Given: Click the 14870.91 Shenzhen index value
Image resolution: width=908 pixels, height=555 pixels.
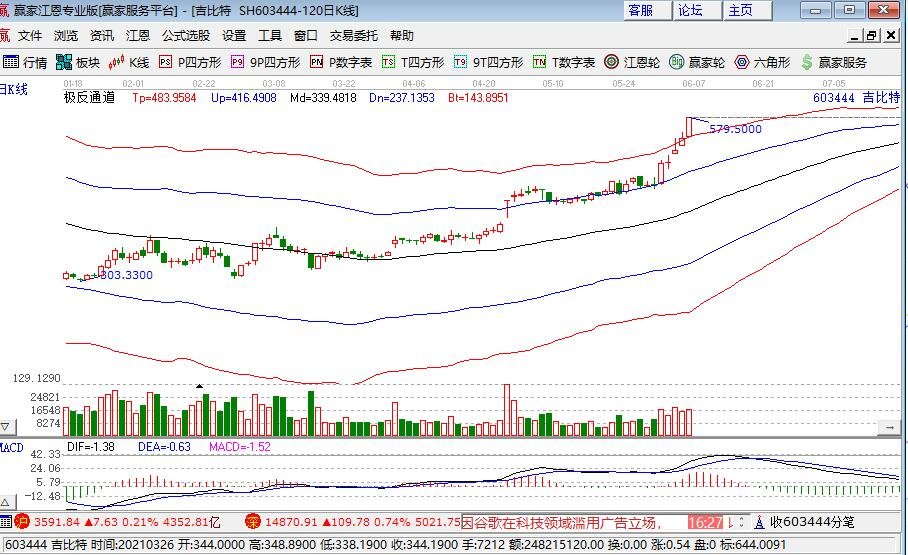Looking at the screenshot, I should pyautogui.click(x=291, y=522).
